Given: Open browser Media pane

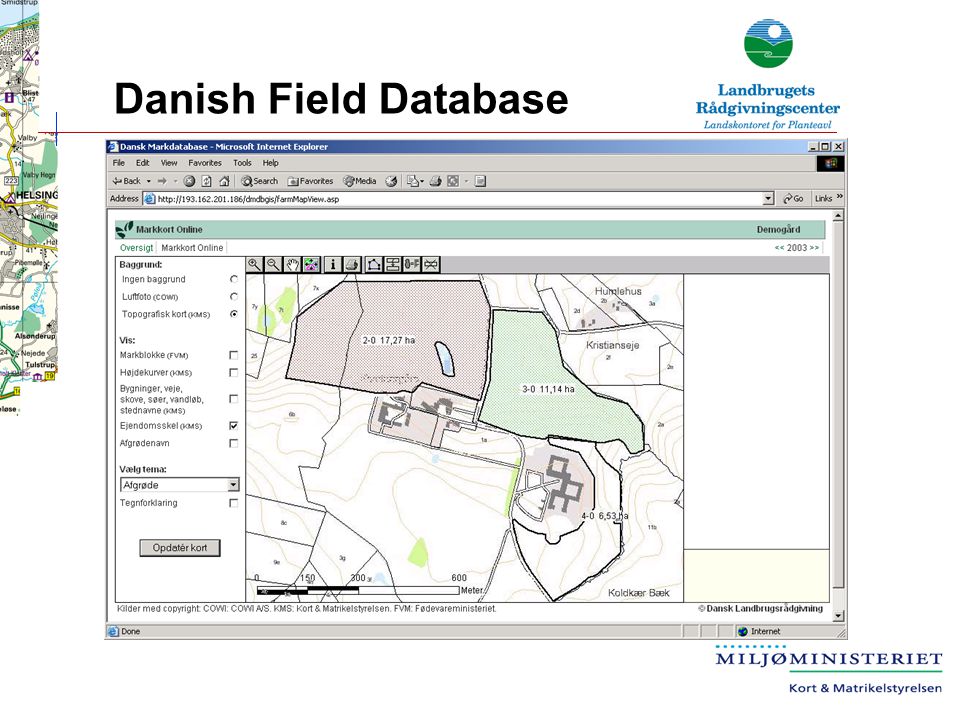Looking at the screenshot, I should pyautogui.click(x=360, y=181).
